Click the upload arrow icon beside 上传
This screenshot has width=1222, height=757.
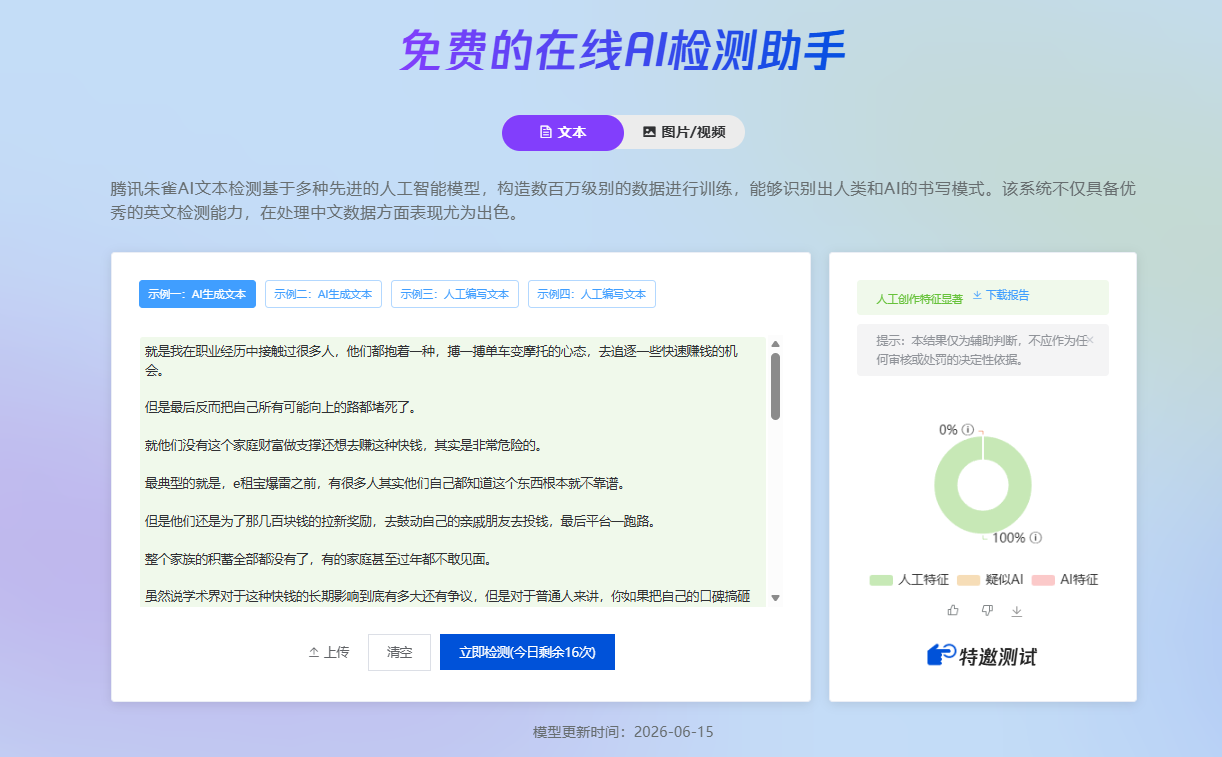pyautogui.click(x=314, y=652)
